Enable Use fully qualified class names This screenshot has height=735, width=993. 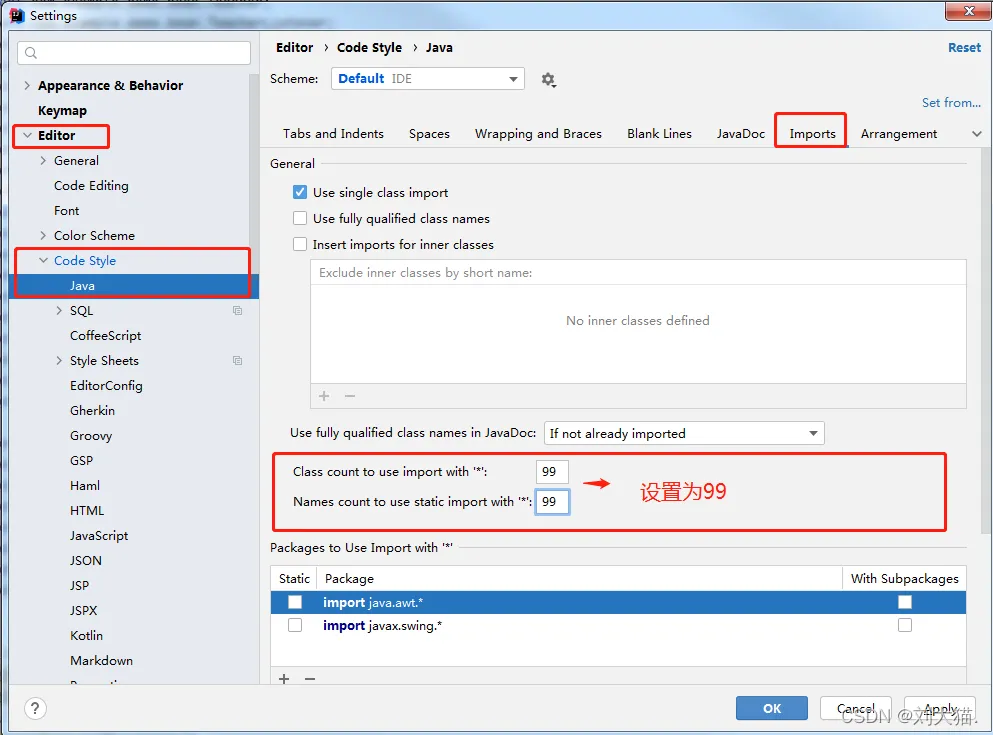click(300, 218)
